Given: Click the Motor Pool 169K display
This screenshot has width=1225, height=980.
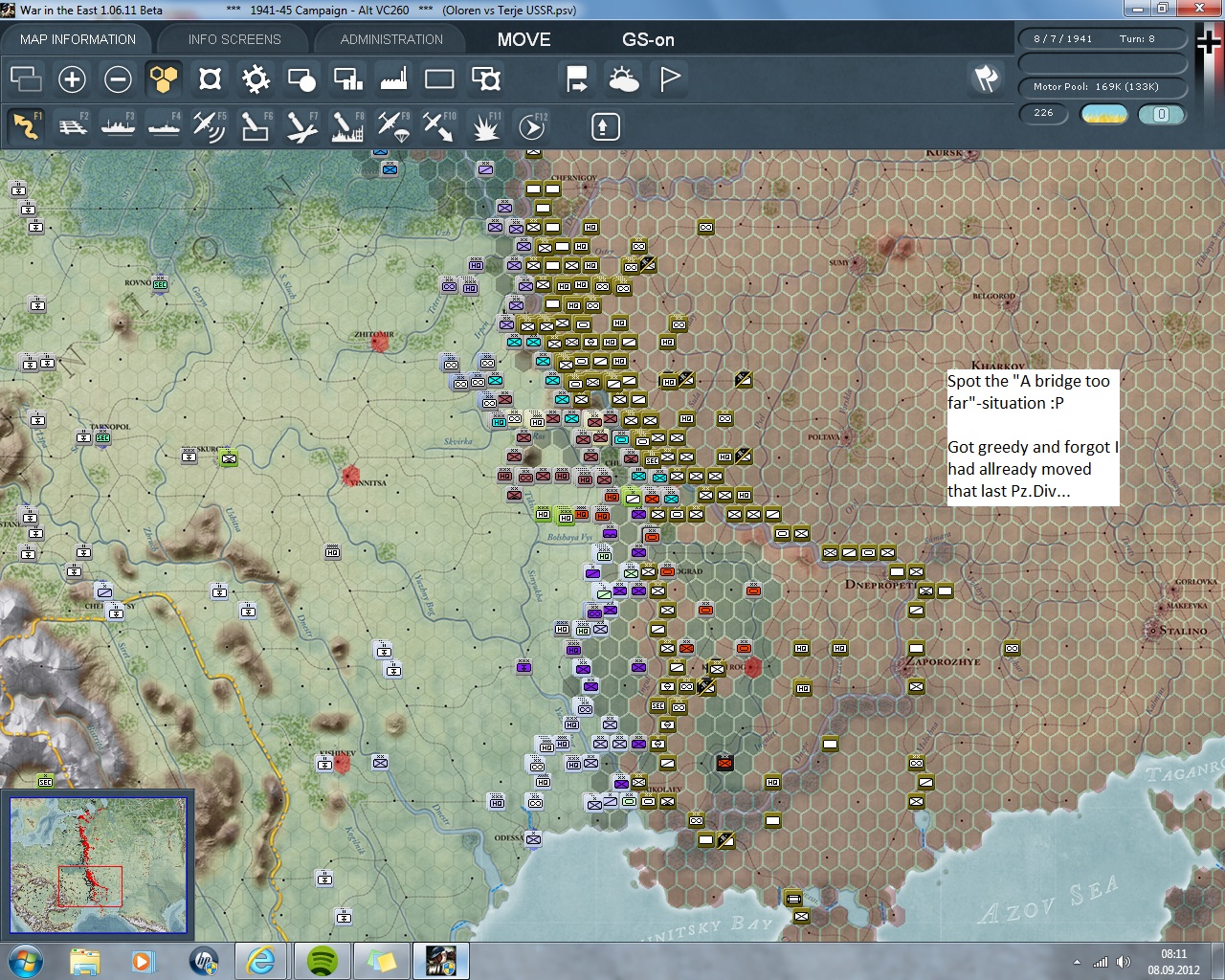Looking at the screenshot, I should pos(1102,86).
